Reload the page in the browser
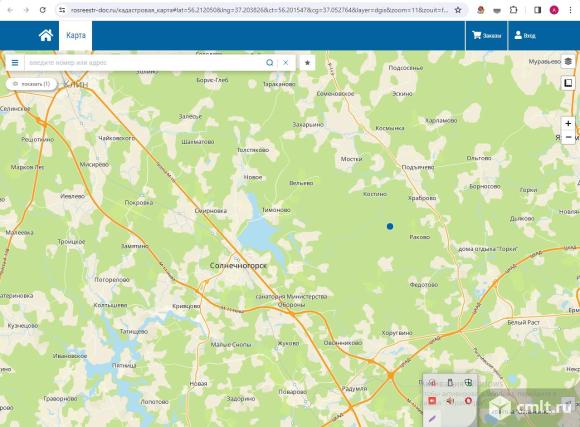 (x=43, y=10)
